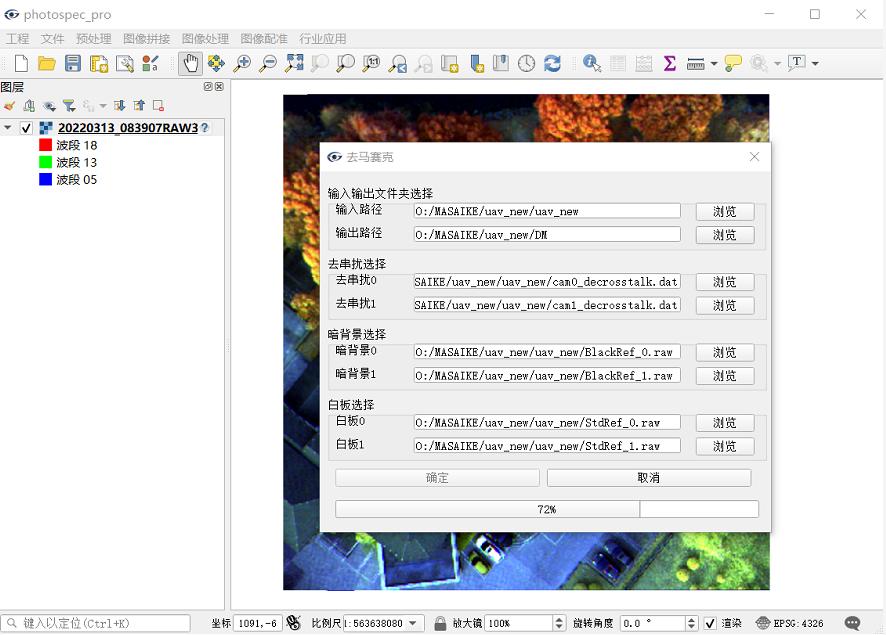The image size is (886, 635).
Task: Go to last zoom extent icon
Action: tap(398, 63)
